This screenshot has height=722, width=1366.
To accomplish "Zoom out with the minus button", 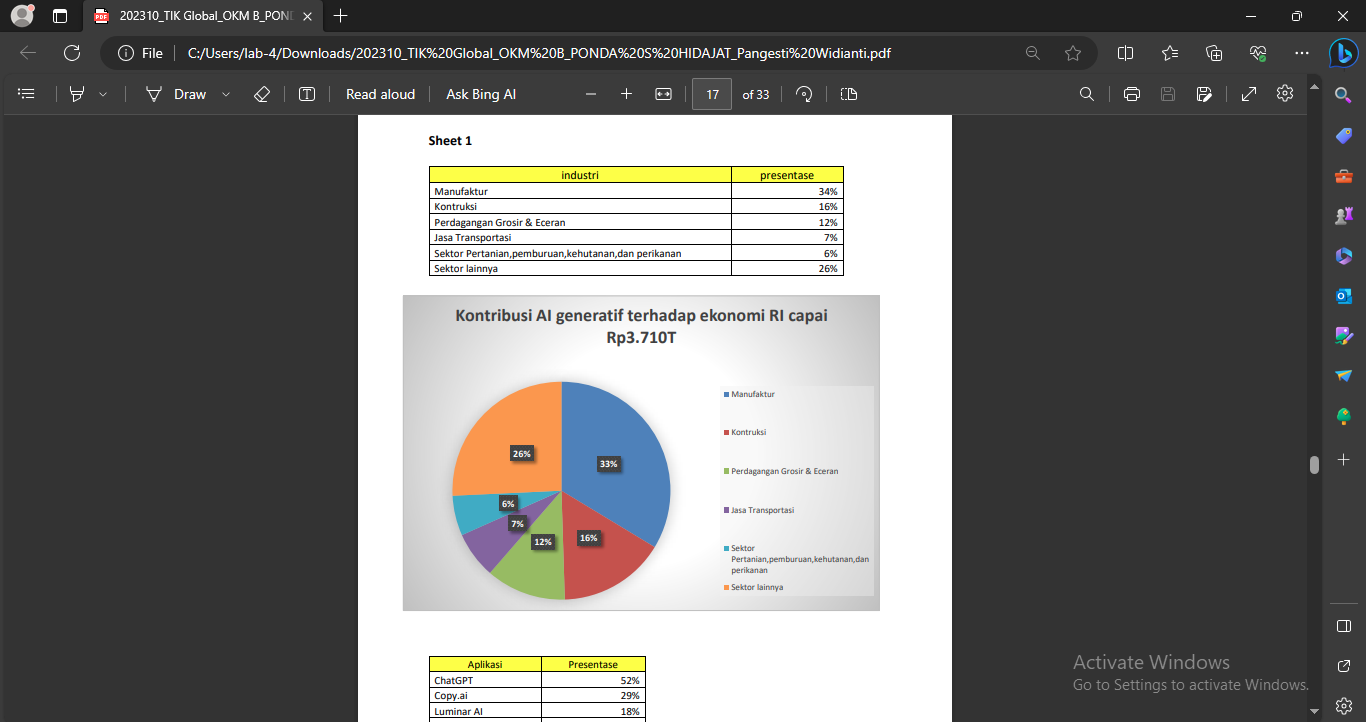I will tap(591, 94).
